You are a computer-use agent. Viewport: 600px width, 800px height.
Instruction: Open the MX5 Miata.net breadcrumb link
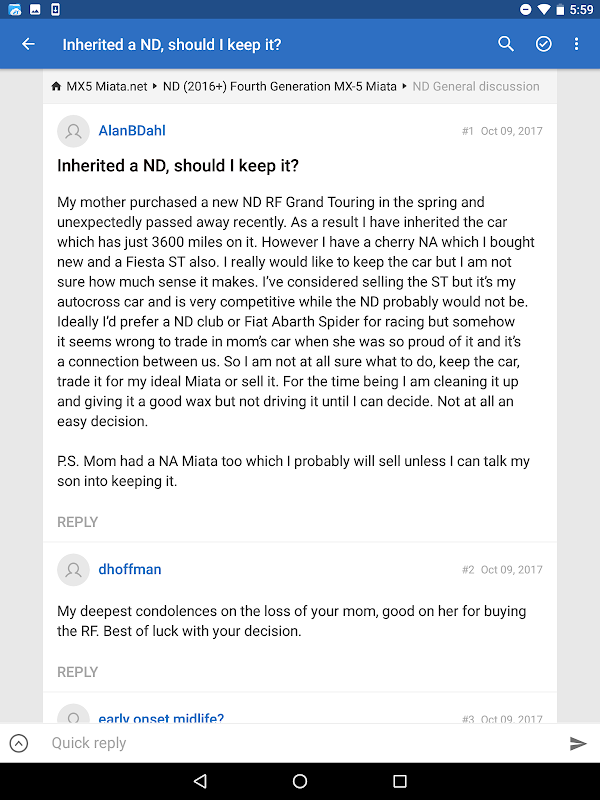point(106,87)
